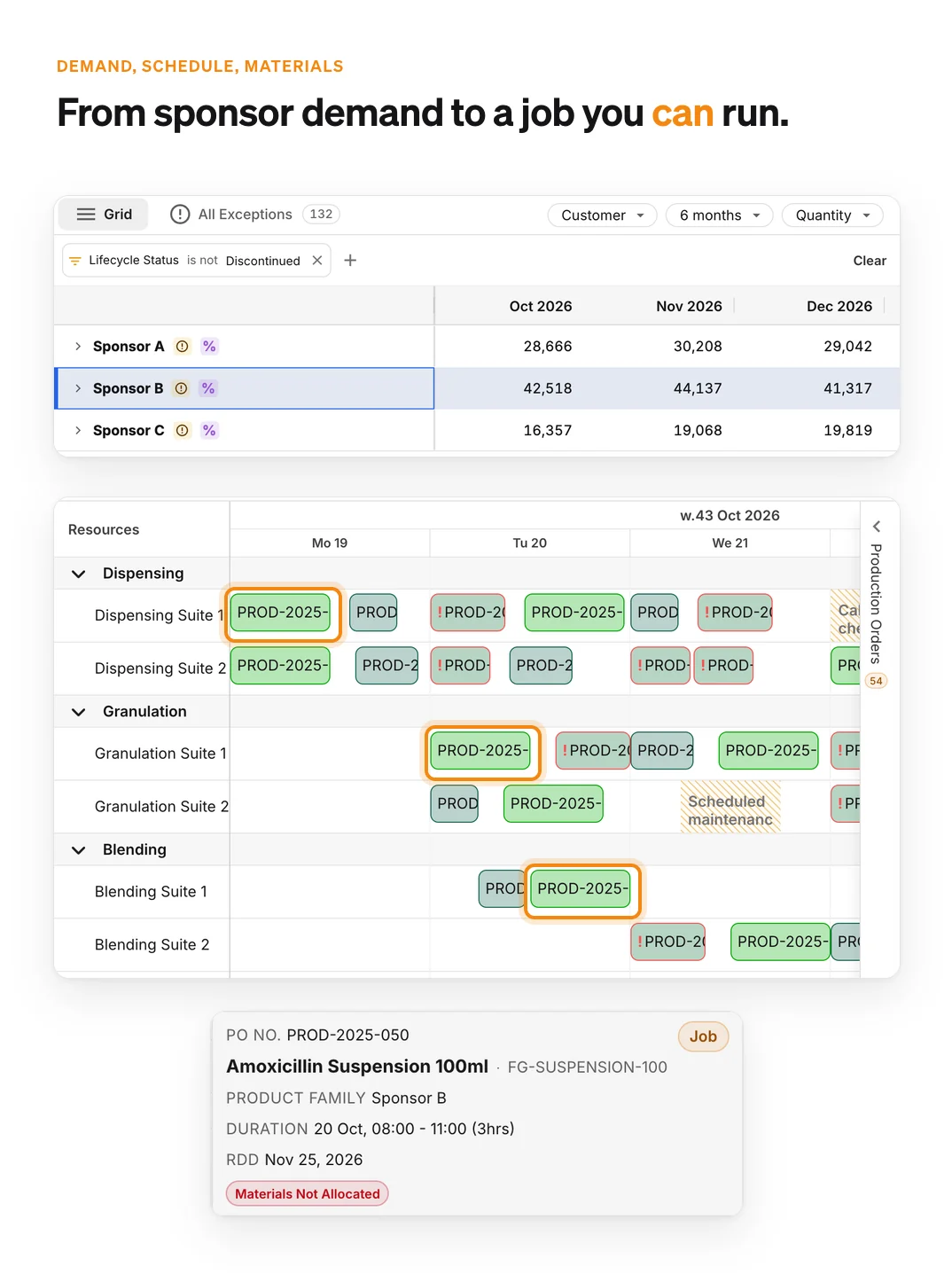Select the Tu 20 day header
The image size is (952, 1282).
point(530,543)
